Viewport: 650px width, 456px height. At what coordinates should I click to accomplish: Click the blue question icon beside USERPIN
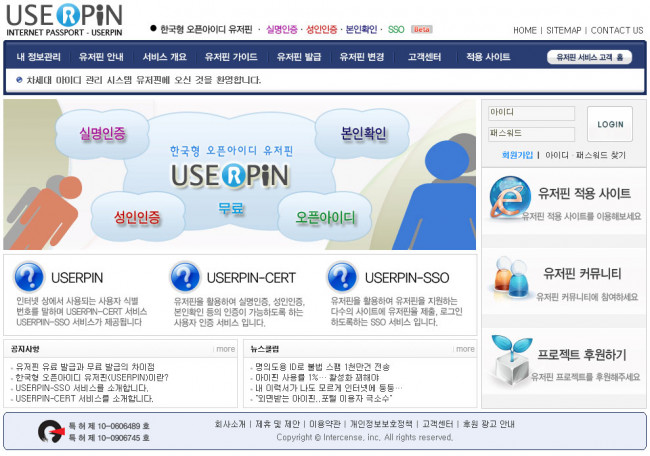[x=29, y=277]
